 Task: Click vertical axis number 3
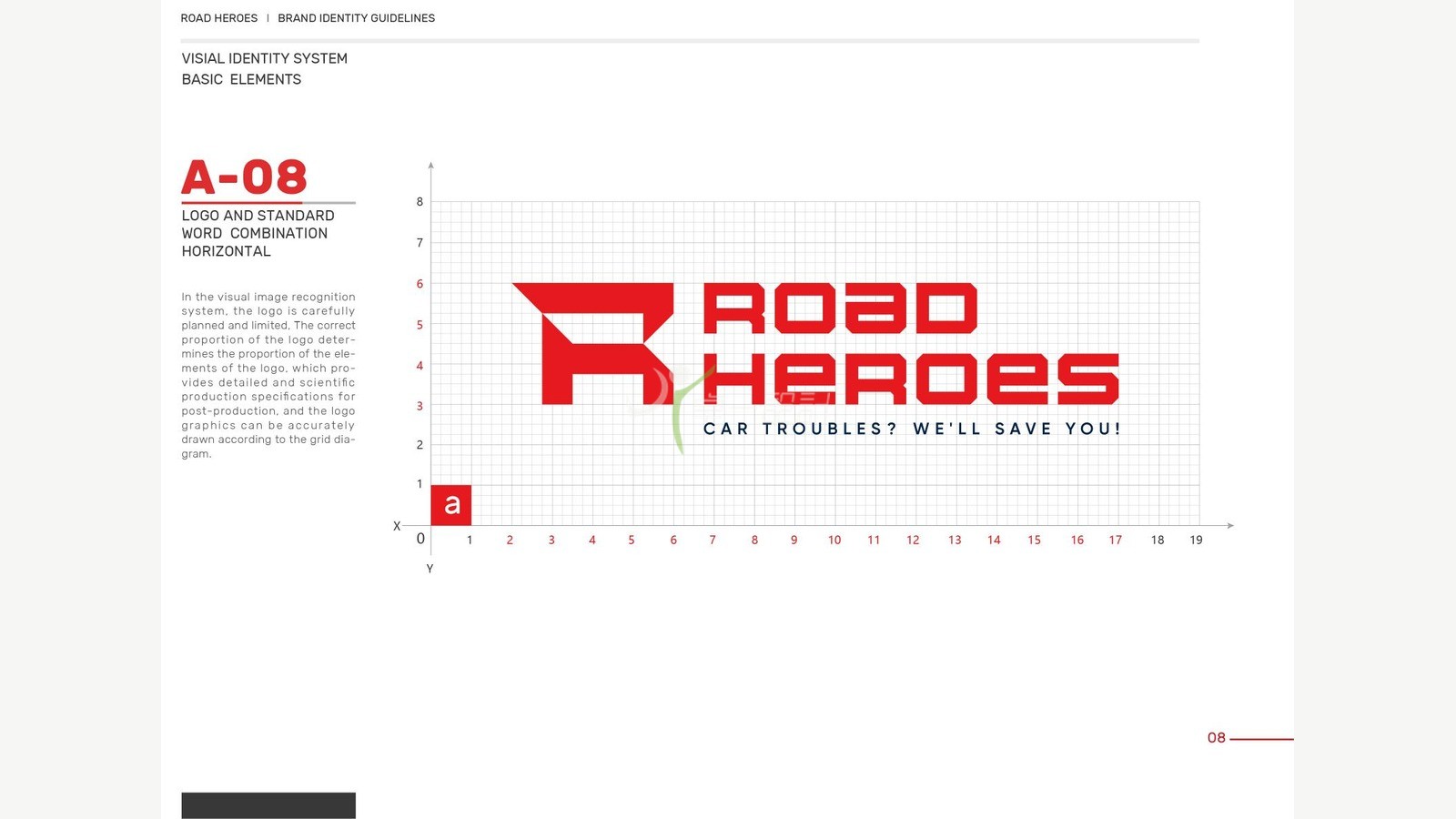(420, 406)
